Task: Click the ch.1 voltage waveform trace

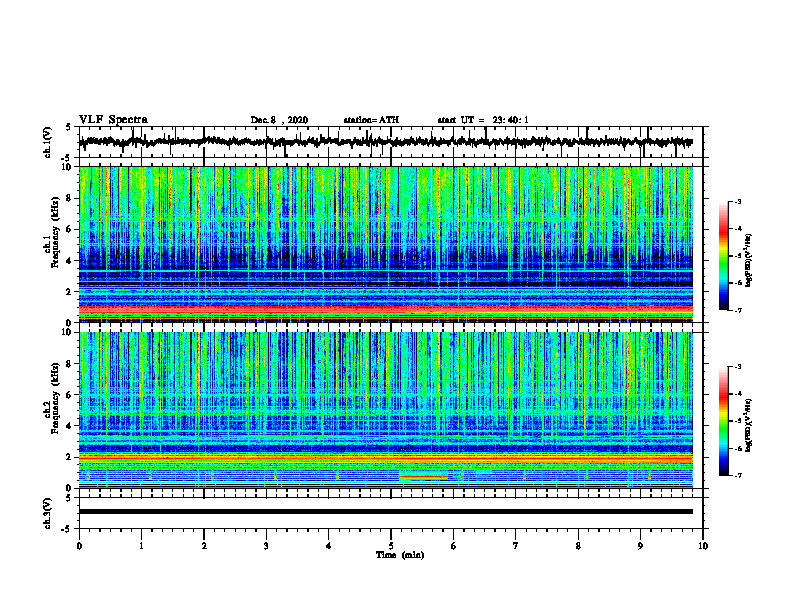Action: (386, 142)
